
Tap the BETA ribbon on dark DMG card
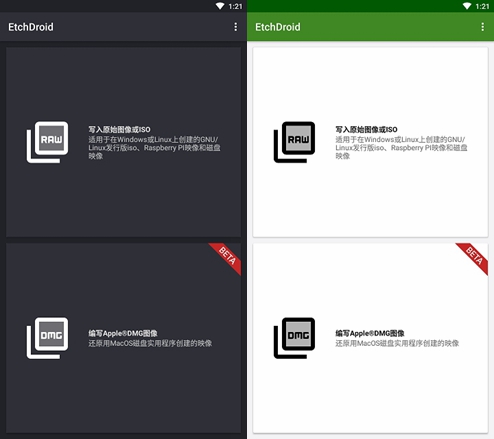227,256
